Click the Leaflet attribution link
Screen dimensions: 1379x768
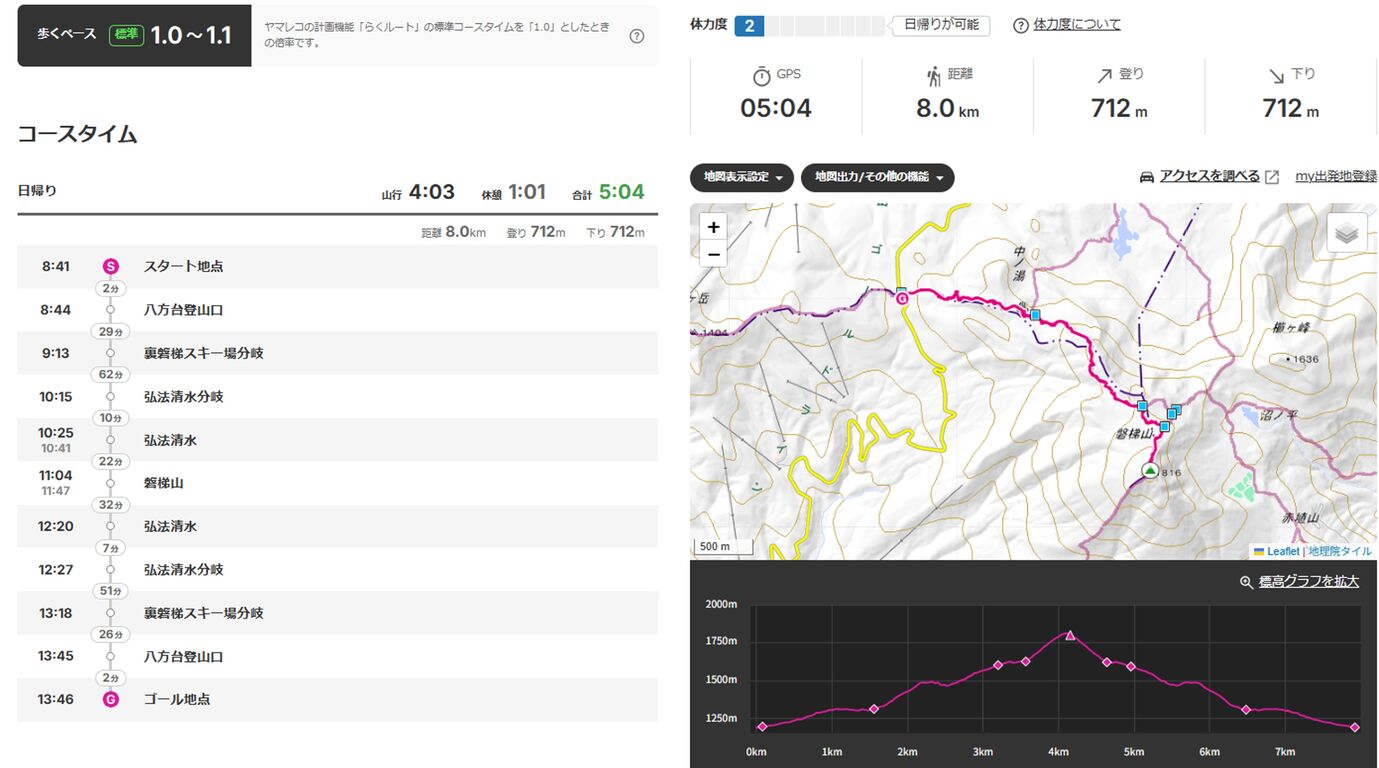1282,551
